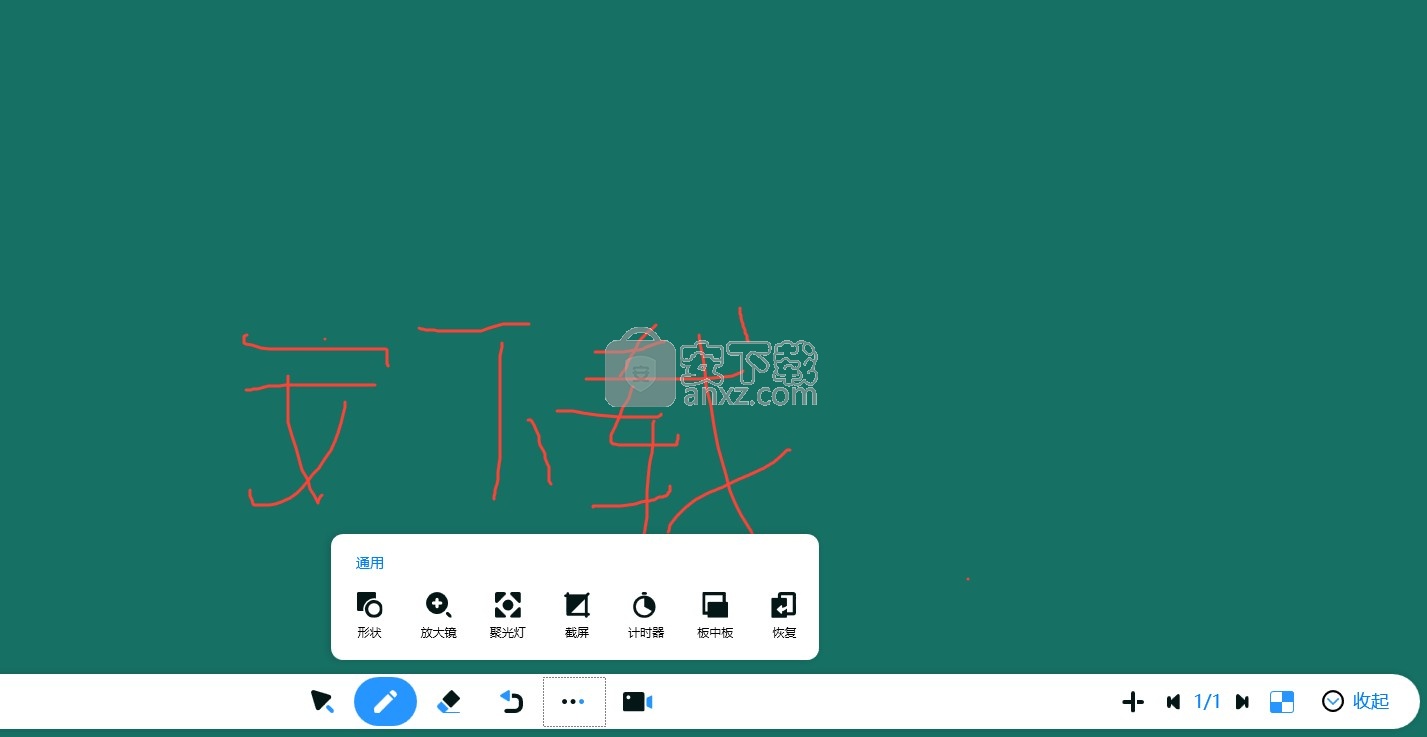Toggle the more tools button
Viewport: 1427px width, 737px height.
click(x=574, y=702)
